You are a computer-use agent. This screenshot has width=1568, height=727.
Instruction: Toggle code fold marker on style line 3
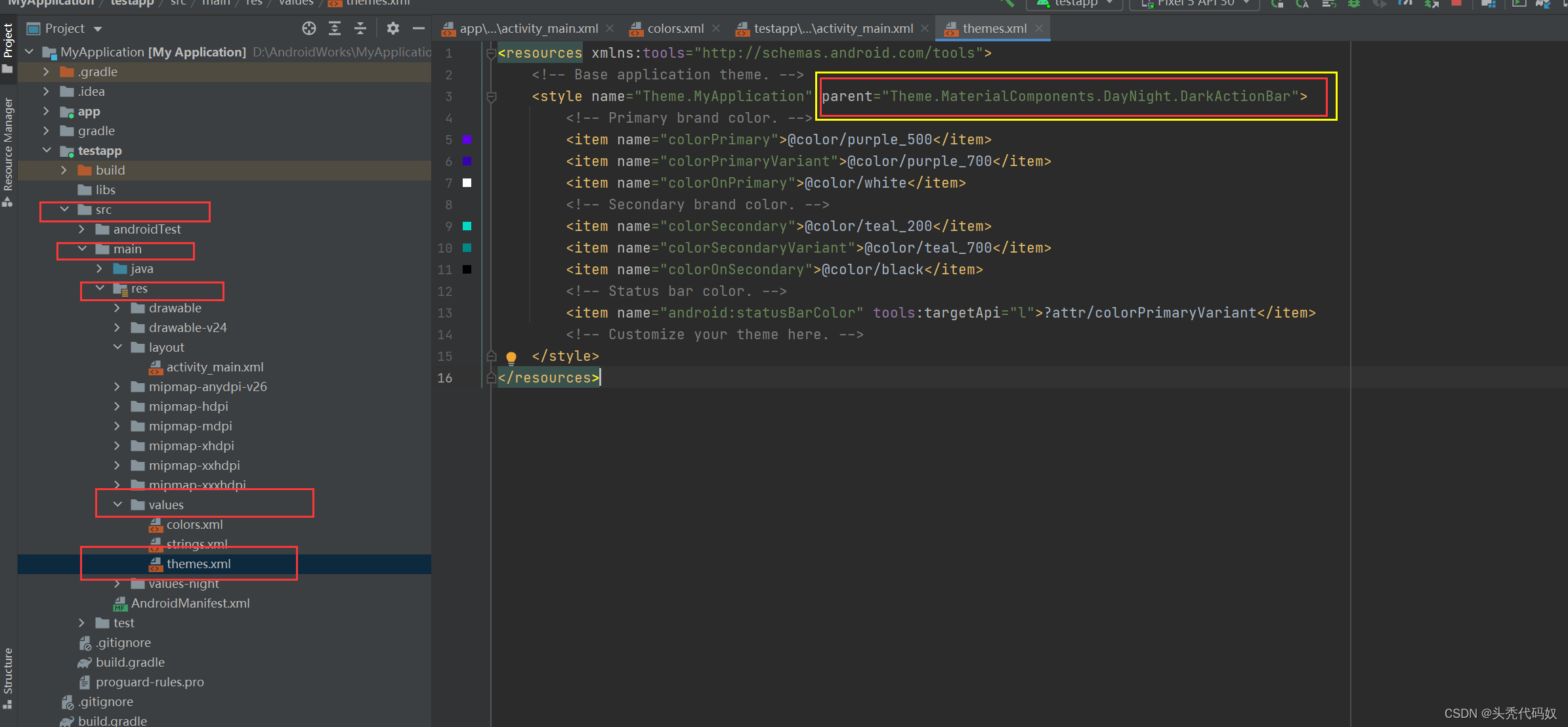(x=491, y=97)
